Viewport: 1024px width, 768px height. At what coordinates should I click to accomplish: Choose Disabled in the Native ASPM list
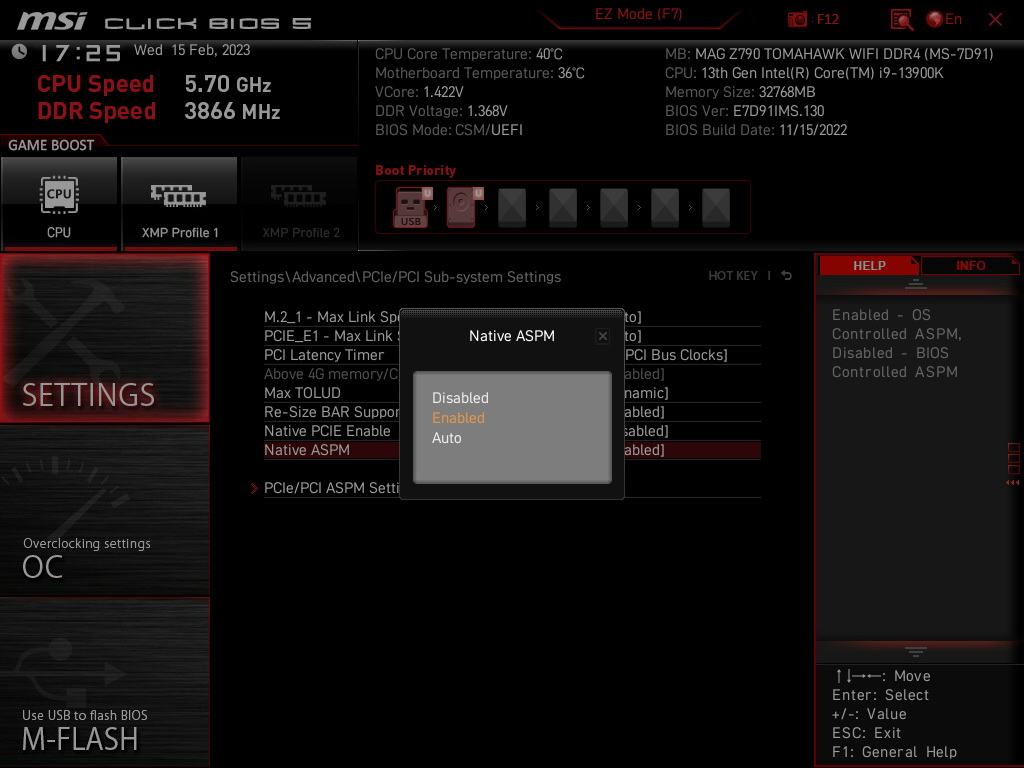tap(460, 398)
